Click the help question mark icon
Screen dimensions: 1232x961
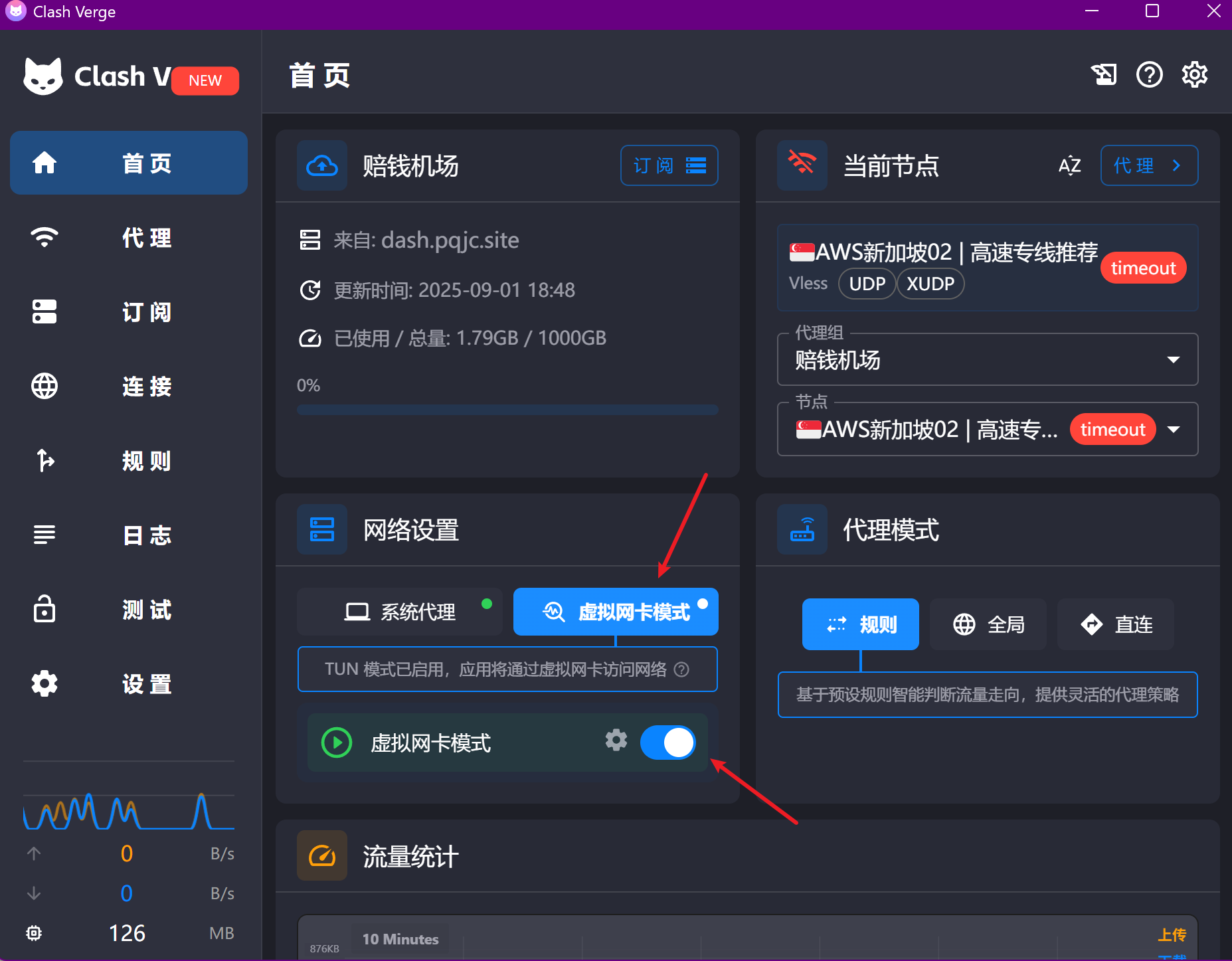(x=1149, y=74)
